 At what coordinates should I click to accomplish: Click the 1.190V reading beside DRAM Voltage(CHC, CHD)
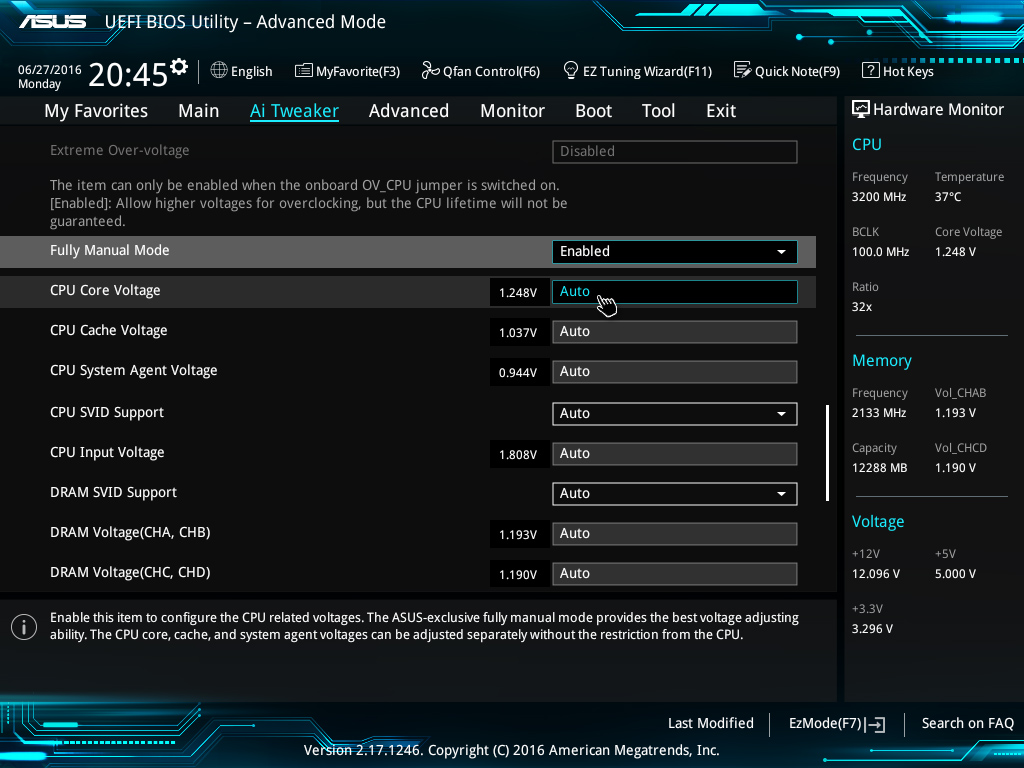click(x=518, y=574)
